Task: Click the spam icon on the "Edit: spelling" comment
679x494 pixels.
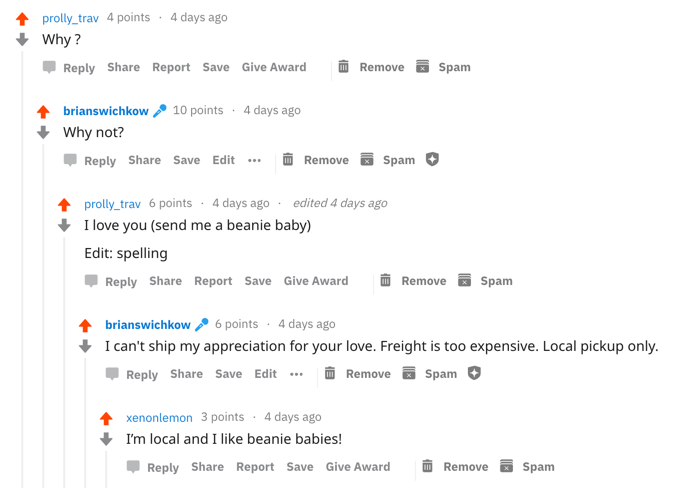Action: pos(465,281)
